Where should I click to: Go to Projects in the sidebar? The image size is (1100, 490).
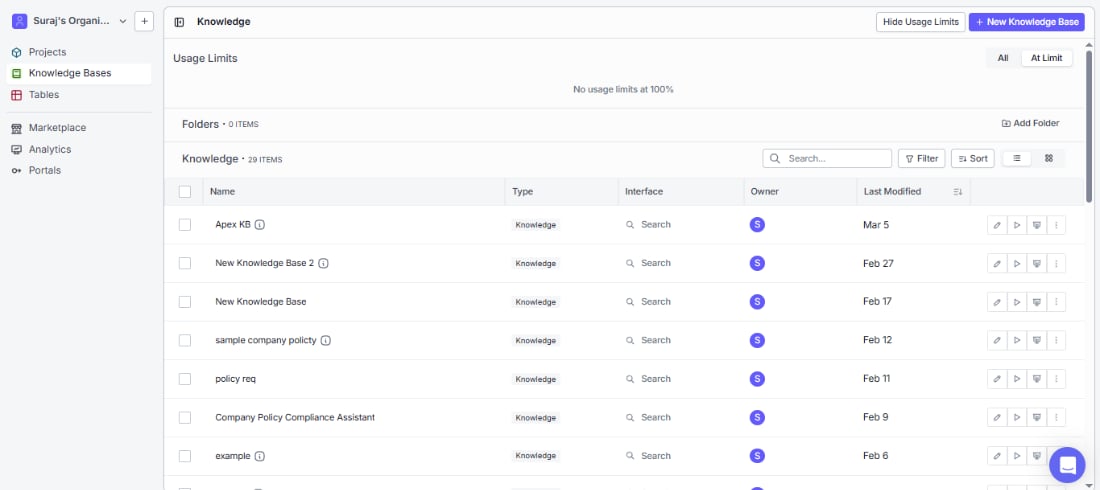coord(79,52)
